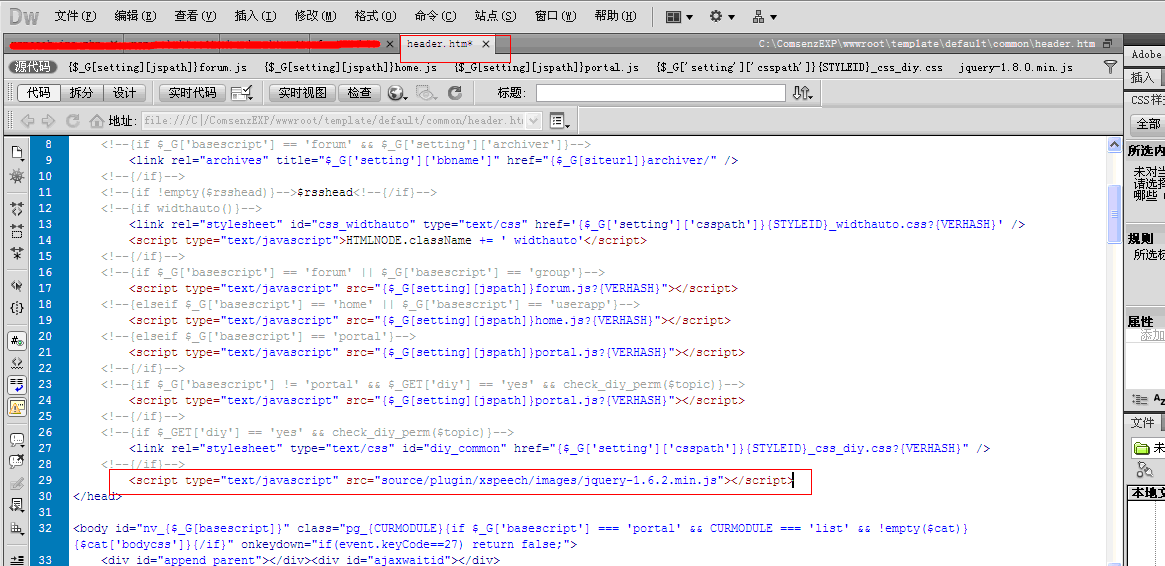Expand the address field dropdown arrow

[535, 120]
